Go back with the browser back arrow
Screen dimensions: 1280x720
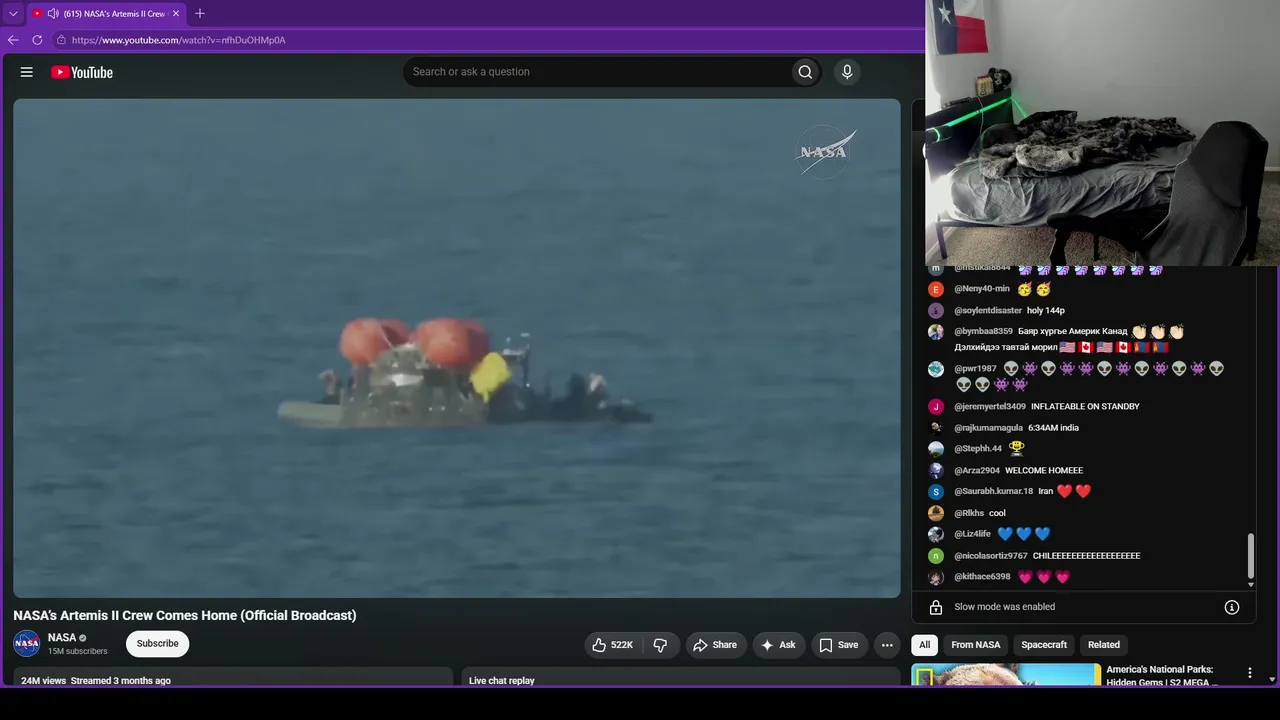click(13, 40)
